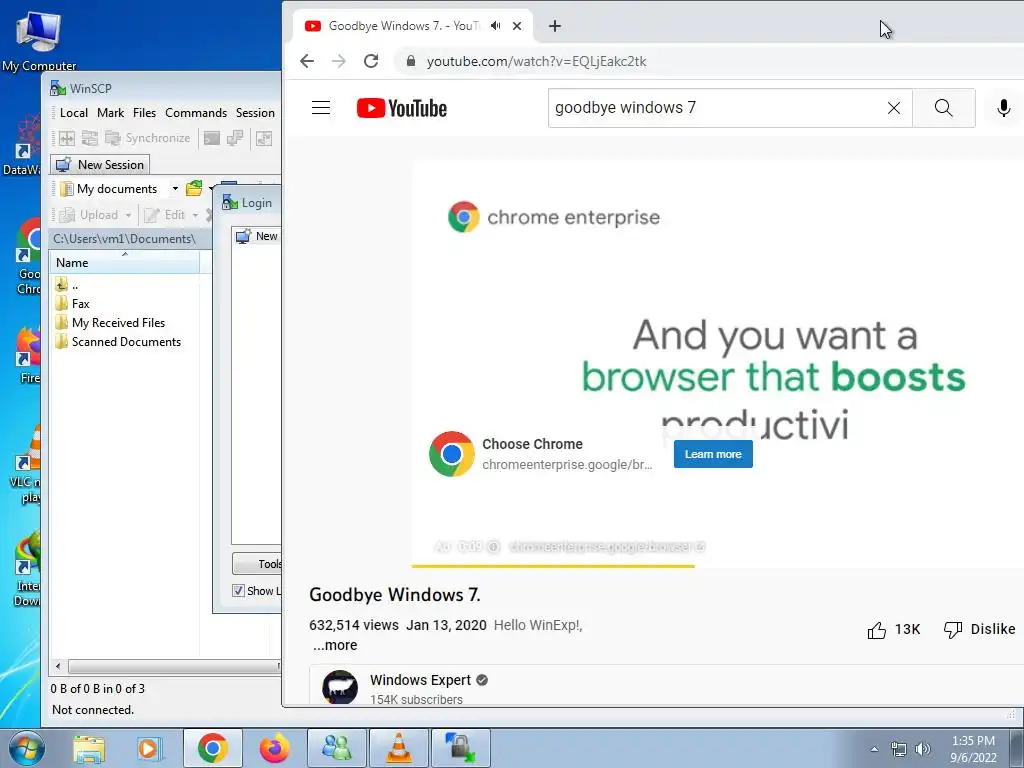
Task: Click the network tray icon
Action: [899, 749]
